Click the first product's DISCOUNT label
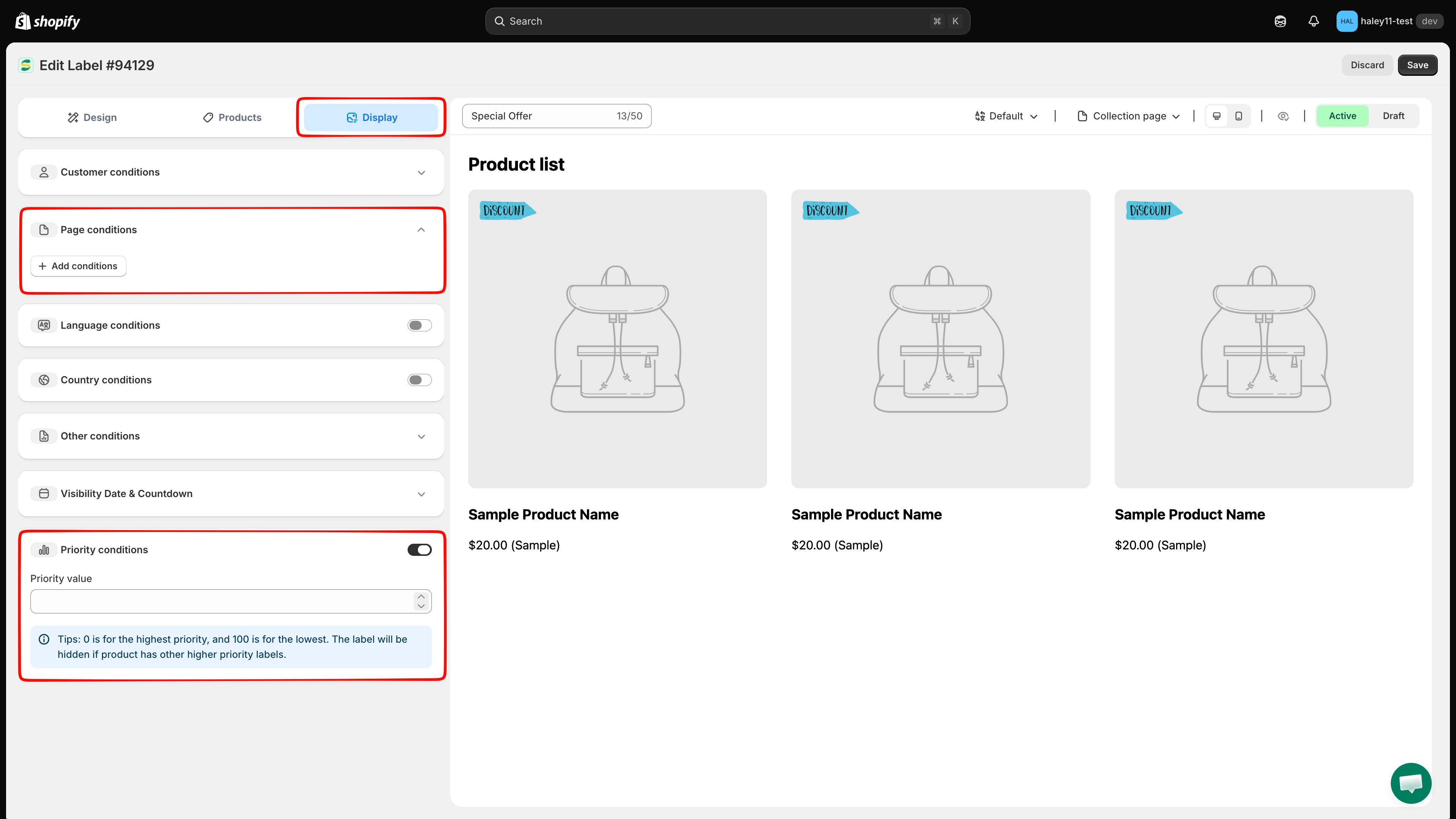The width and height of the screenshot is (1456, 819). [x=507, y=210]
